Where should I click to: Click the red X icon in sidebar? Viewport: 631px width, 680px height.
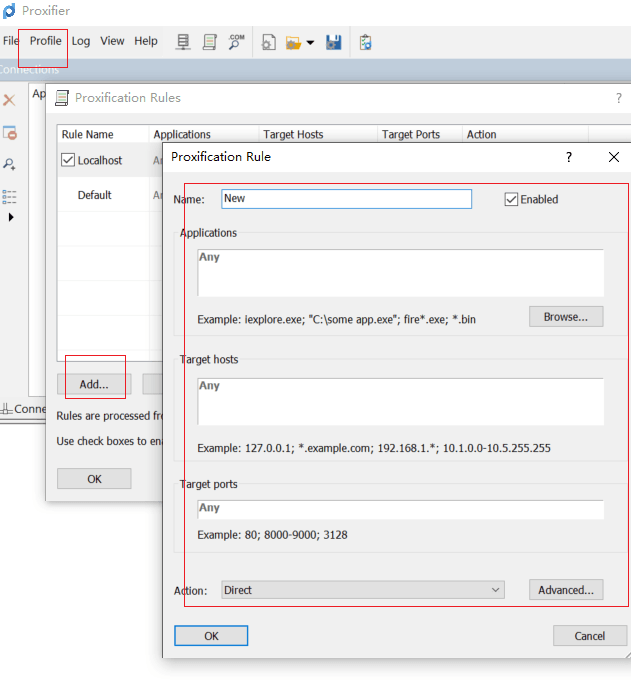tap(9, 100)
